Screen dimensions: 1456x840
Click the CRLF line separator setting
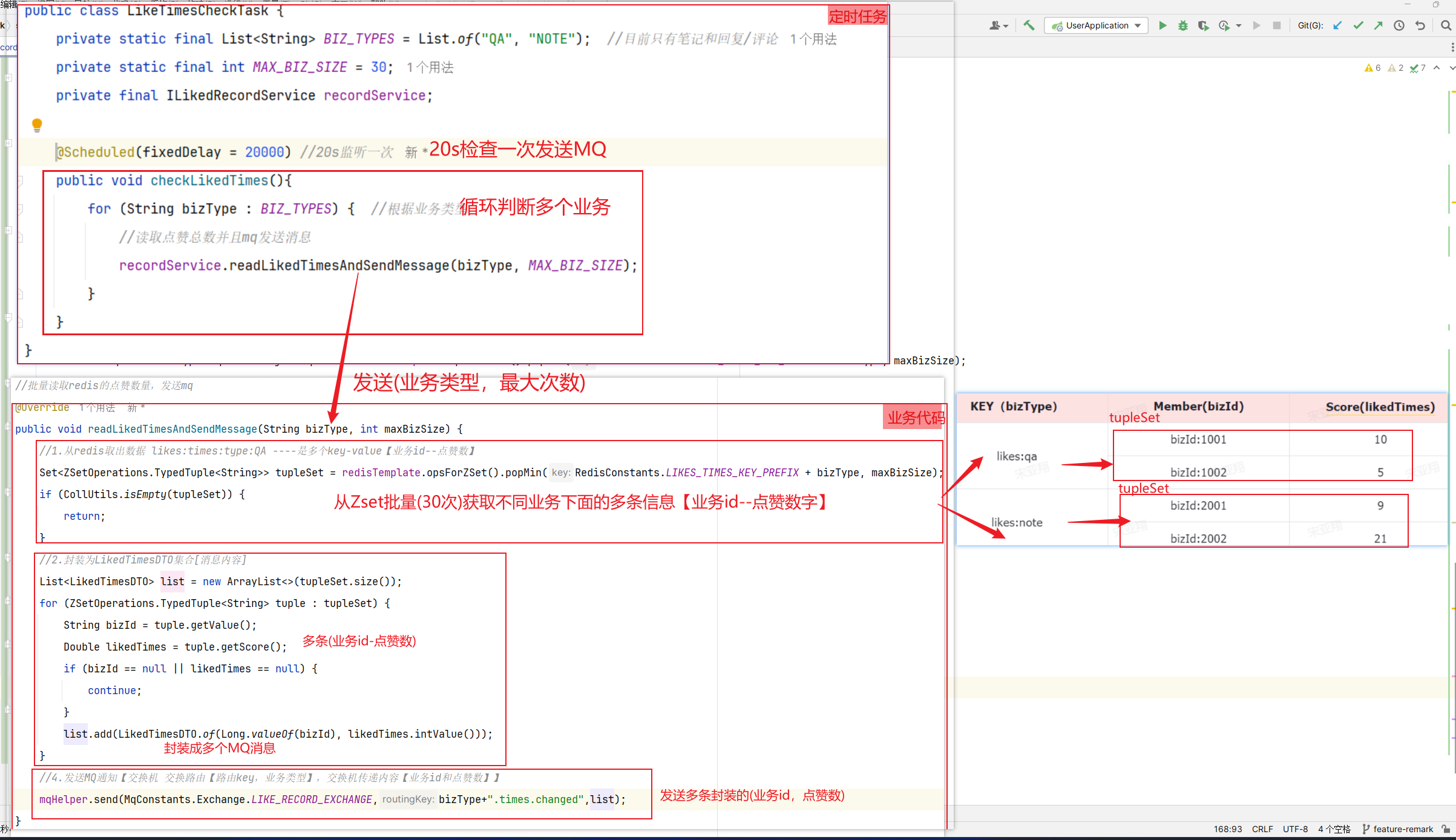coord(1262,829)
